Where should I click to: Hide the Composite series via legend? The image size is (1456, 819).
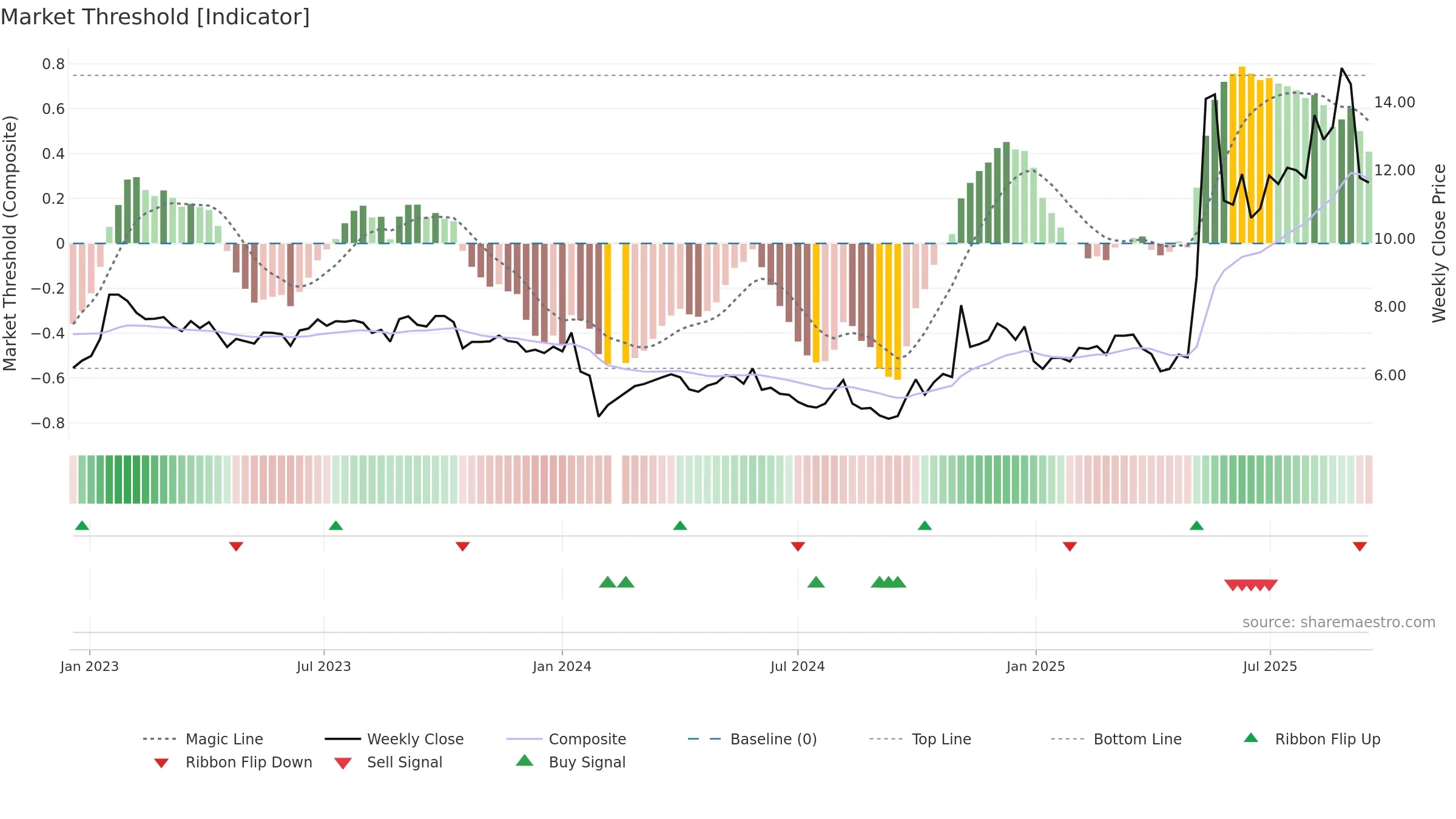pyautogui.click(x=566, y=739)
